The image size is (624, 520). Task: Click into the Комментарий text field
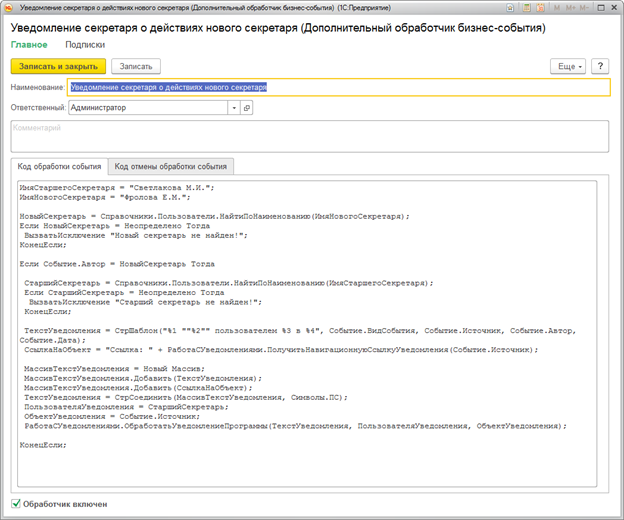(309, 136)
